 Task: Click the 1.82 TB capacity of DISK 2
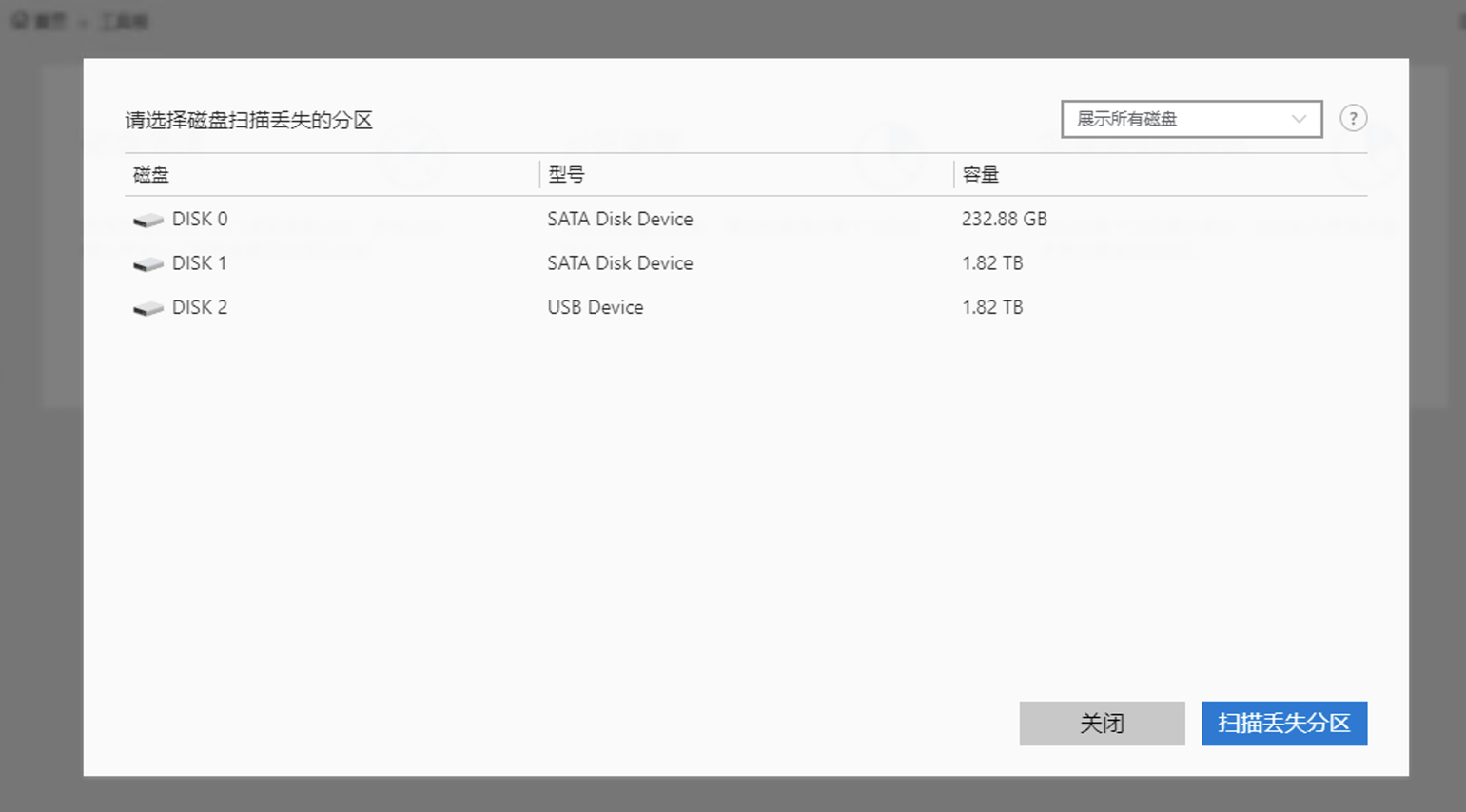992,307
